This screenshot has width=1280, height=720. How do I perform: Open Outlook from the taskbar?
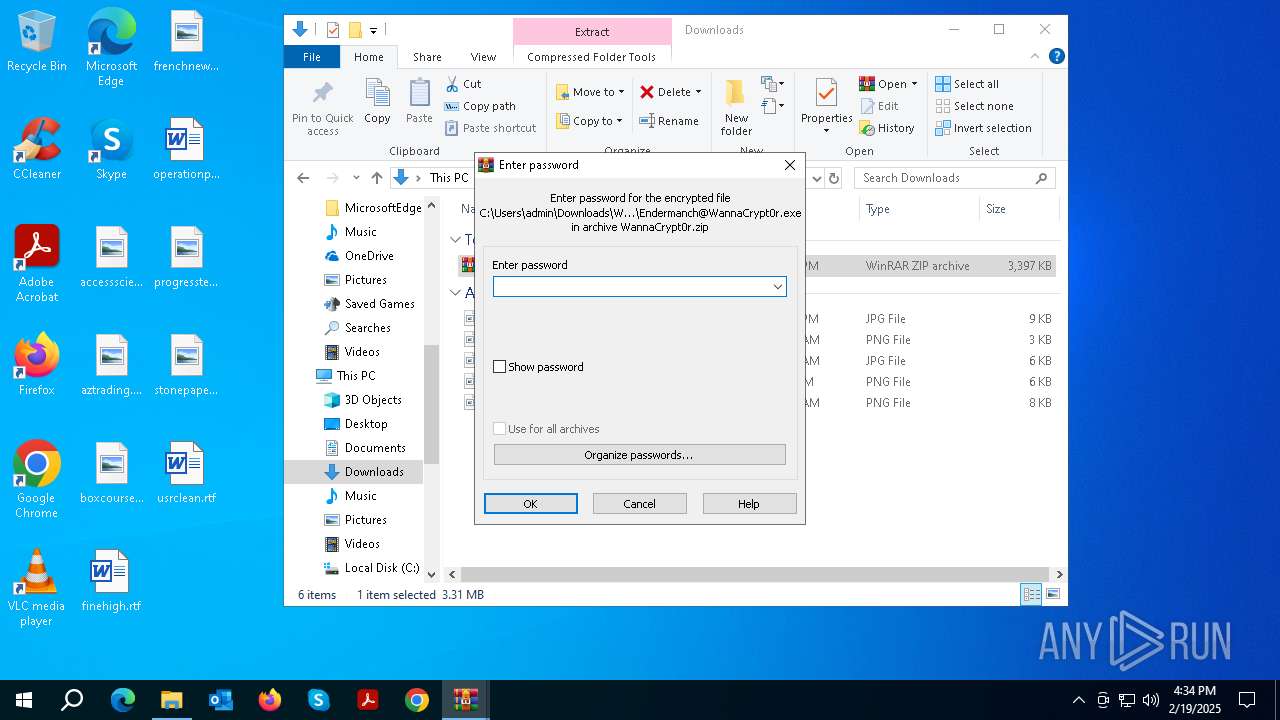pyautogui.click(x=220, y=700)
